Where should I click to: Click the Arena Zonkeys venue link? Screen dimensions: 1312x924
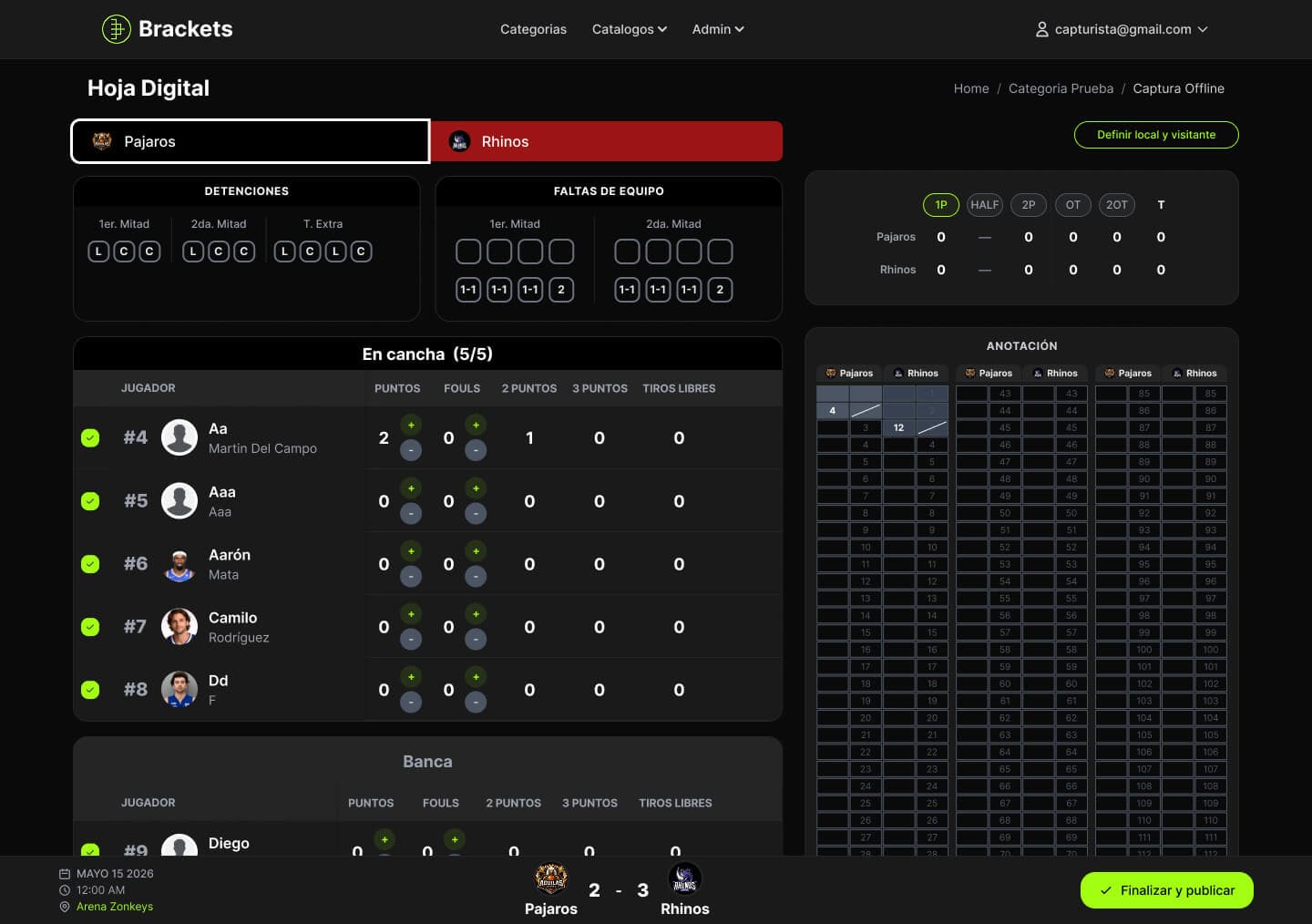click(115, 907)
